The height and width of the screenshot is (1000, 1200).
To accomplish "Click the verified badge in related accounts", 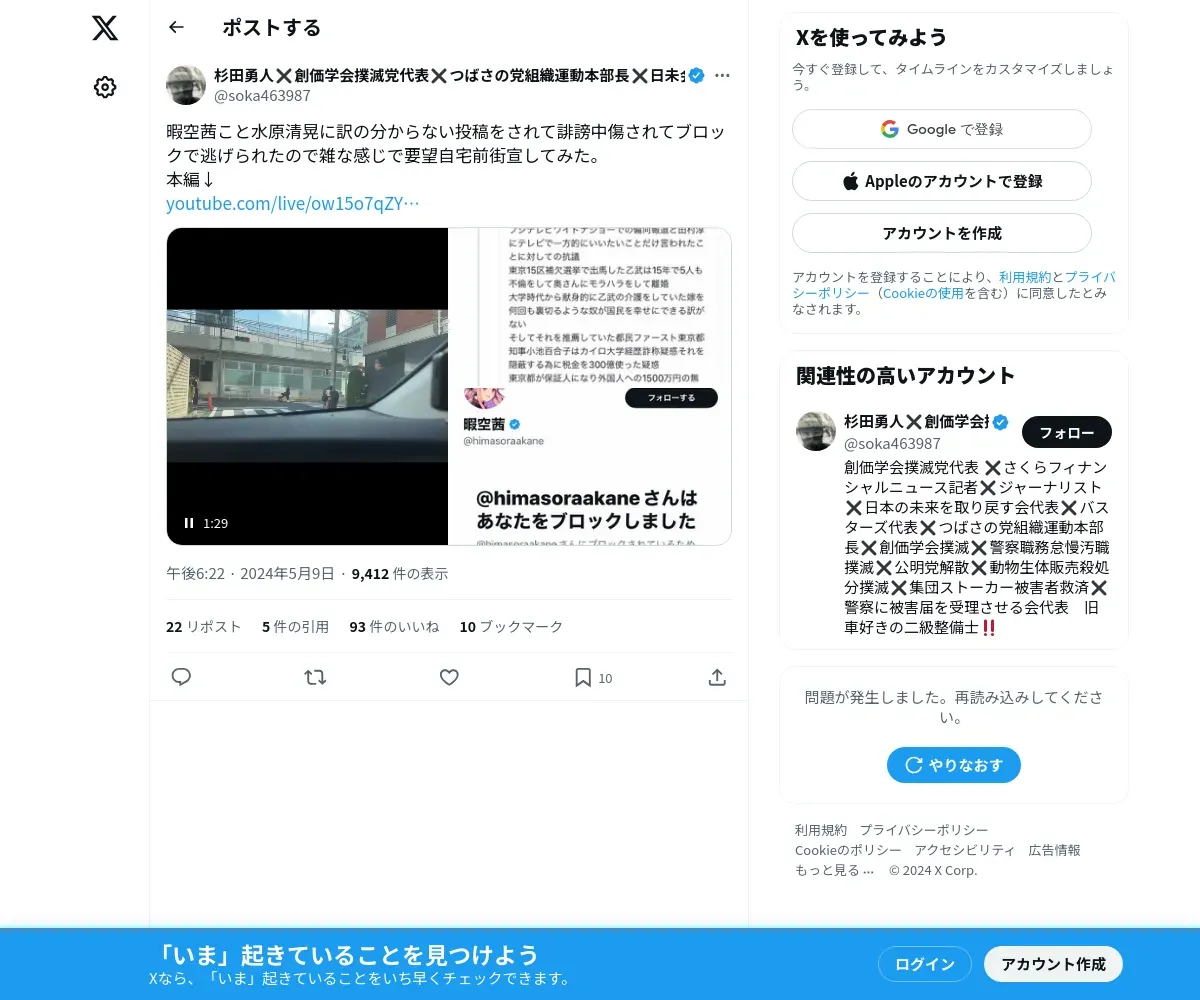I will click(x=1001, y=421).
